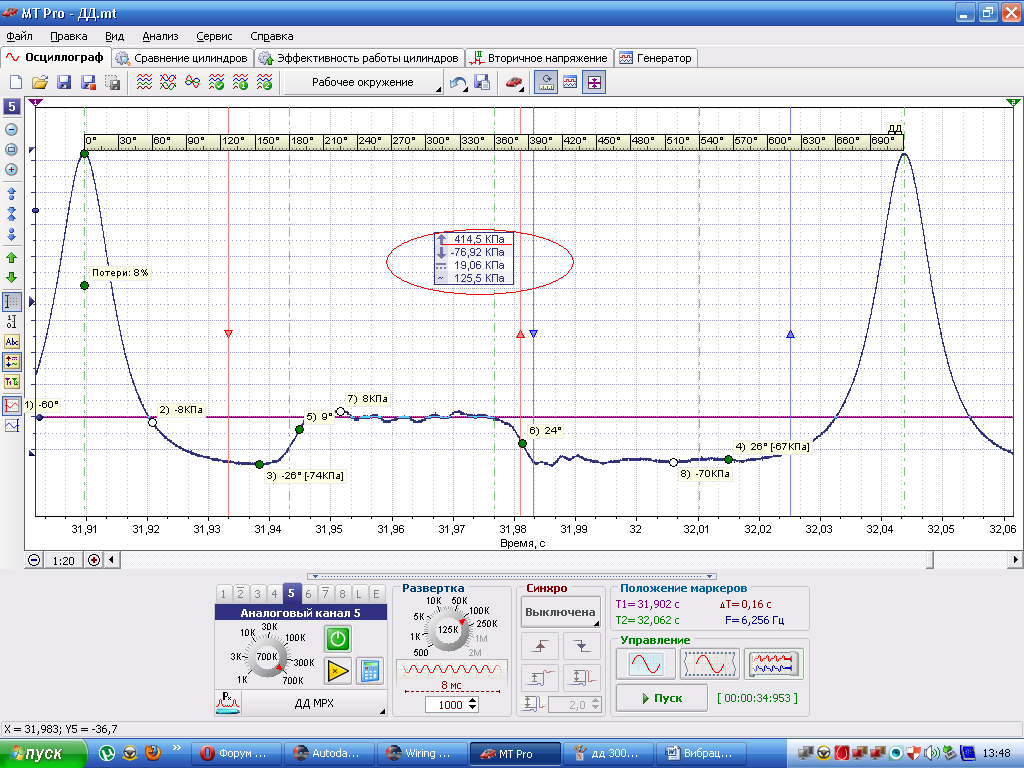Viewport: 1024px width, 768px height.
Task: Click the green down arrow in left sidebar
Action: (x=11, y=278)
